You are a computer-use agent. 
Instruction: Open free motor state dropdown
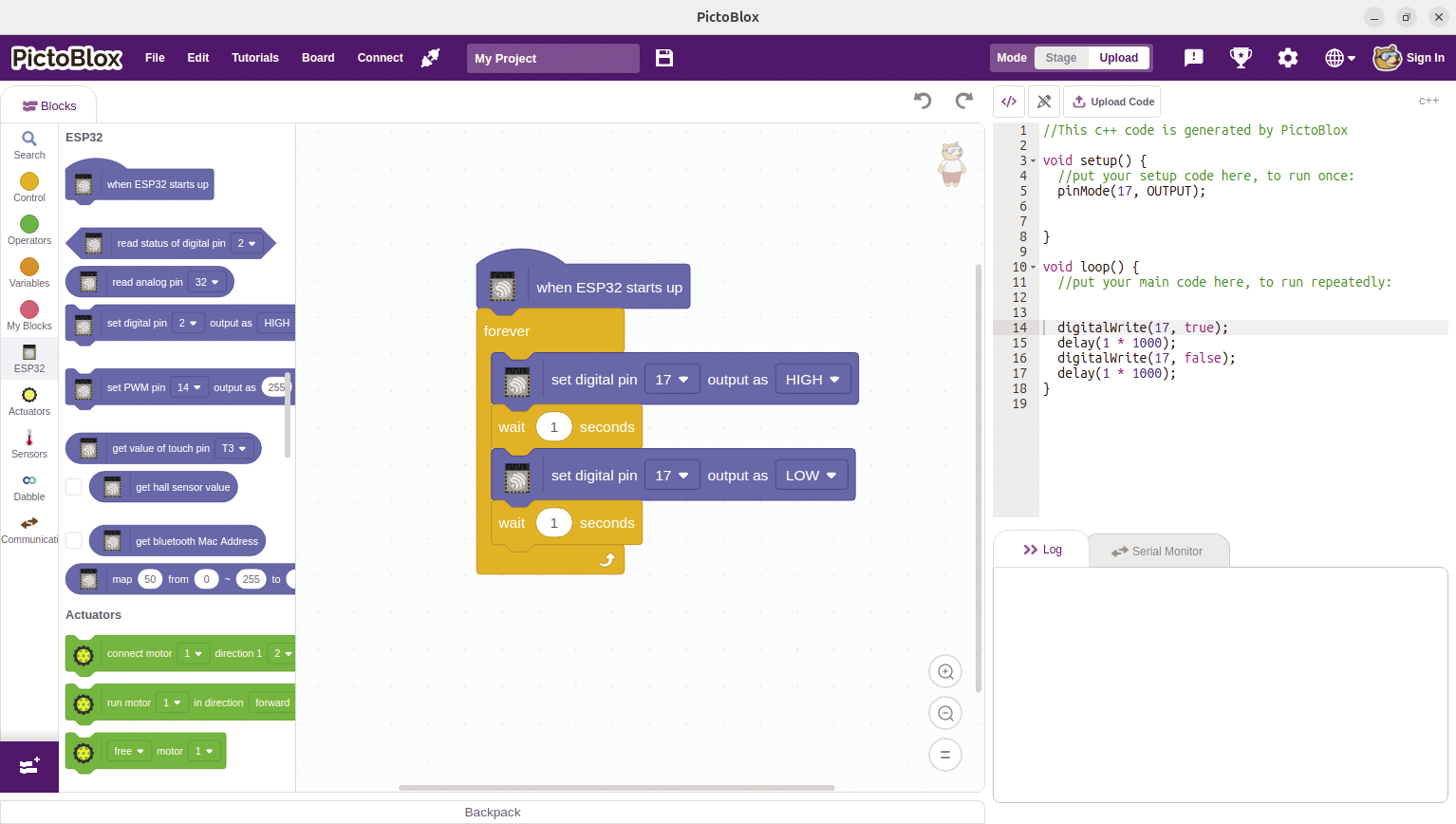129,751
